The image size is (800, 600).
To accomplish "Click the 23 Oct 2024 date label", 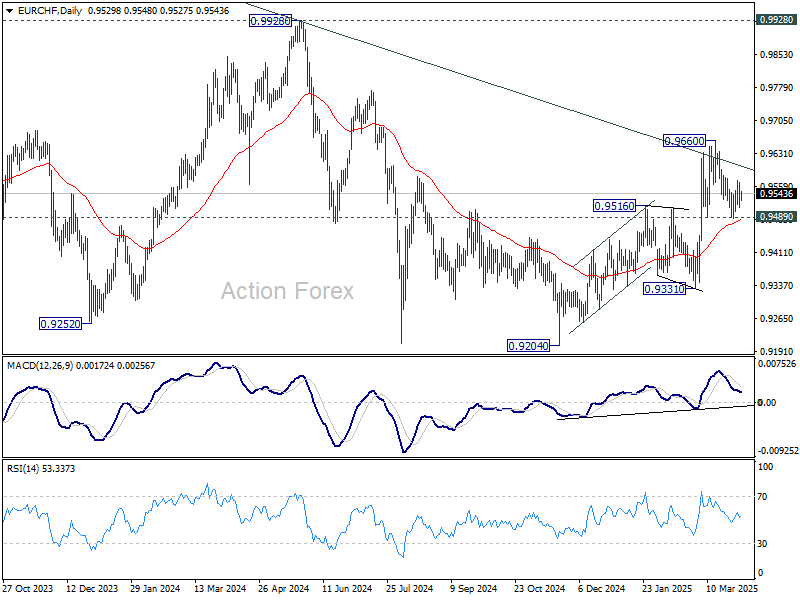I will point(539,588).
